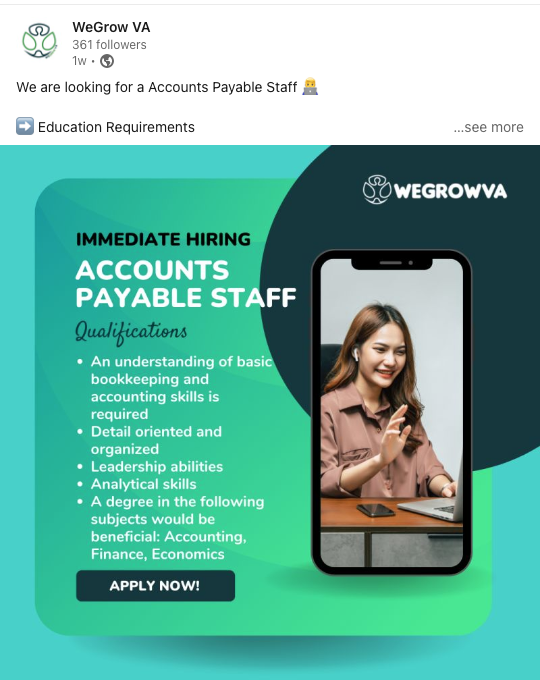This screenshot has width=540, height=680.
Task: Click the technologist emoji after Staff
Action: [310, 86]
